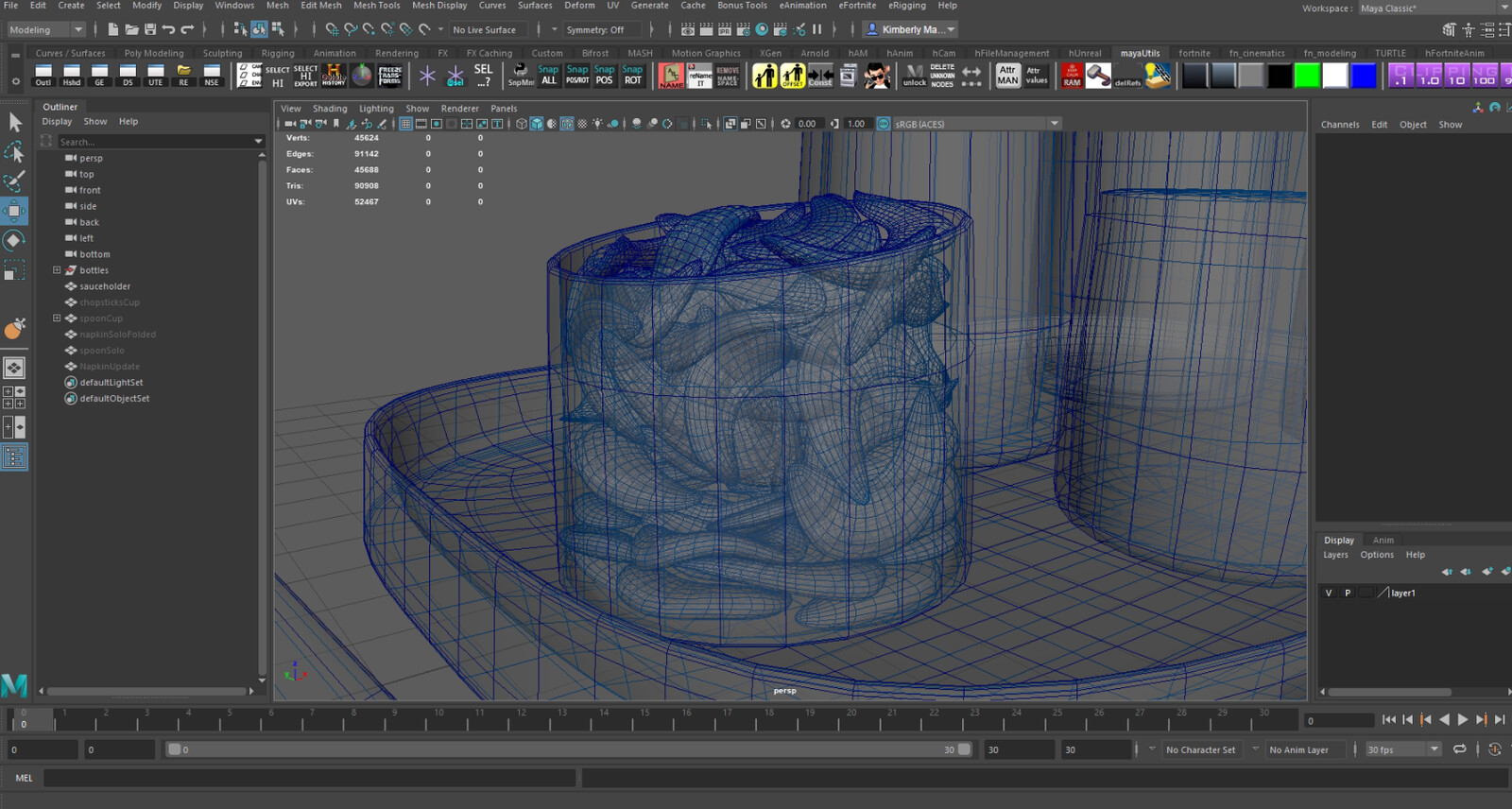Open the Mesh Tools menu
1512x809 pixels.
[376, 6]
